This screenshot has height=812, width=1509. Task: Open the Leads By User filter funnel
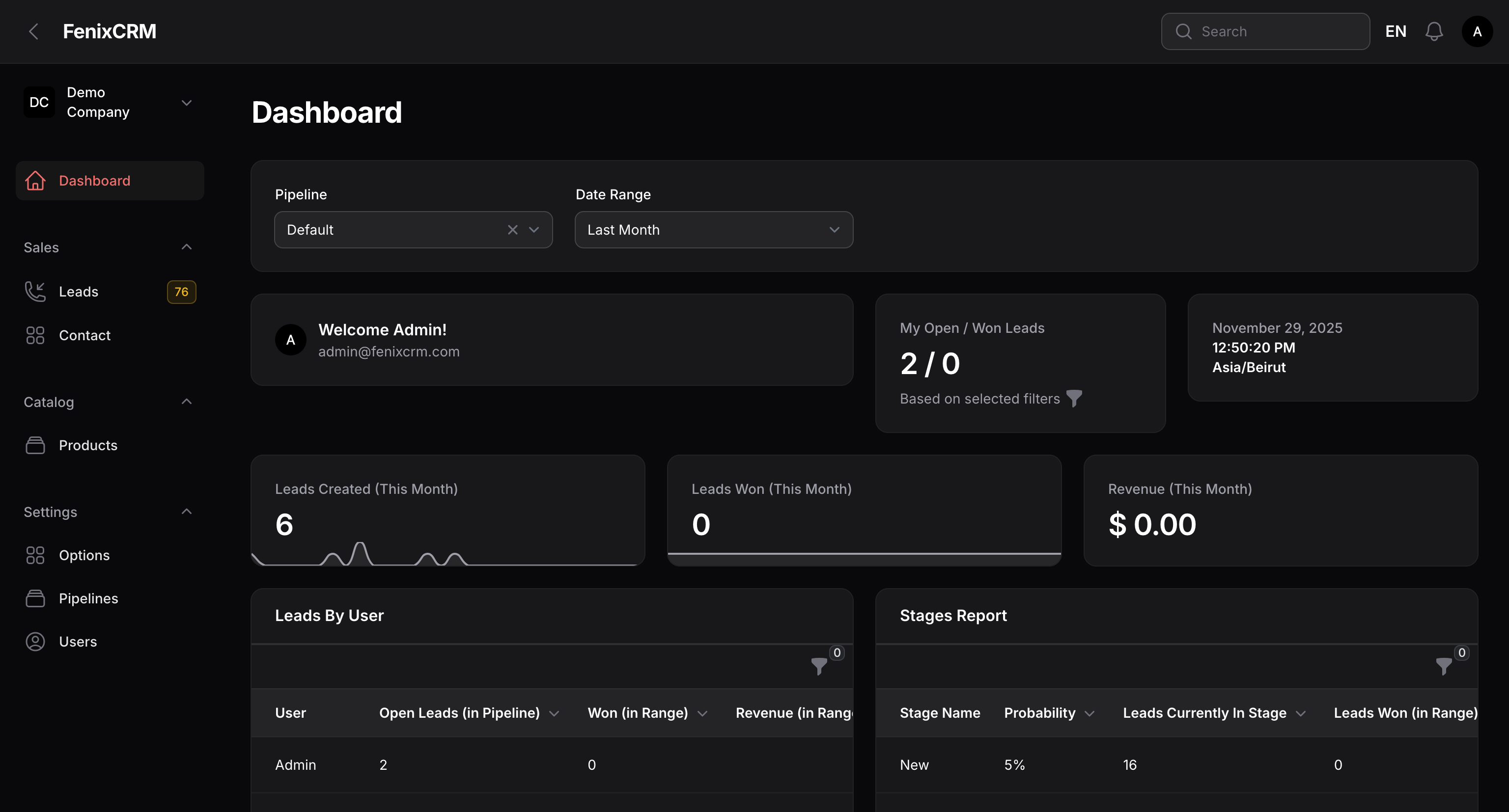click(x=819, y=666)
